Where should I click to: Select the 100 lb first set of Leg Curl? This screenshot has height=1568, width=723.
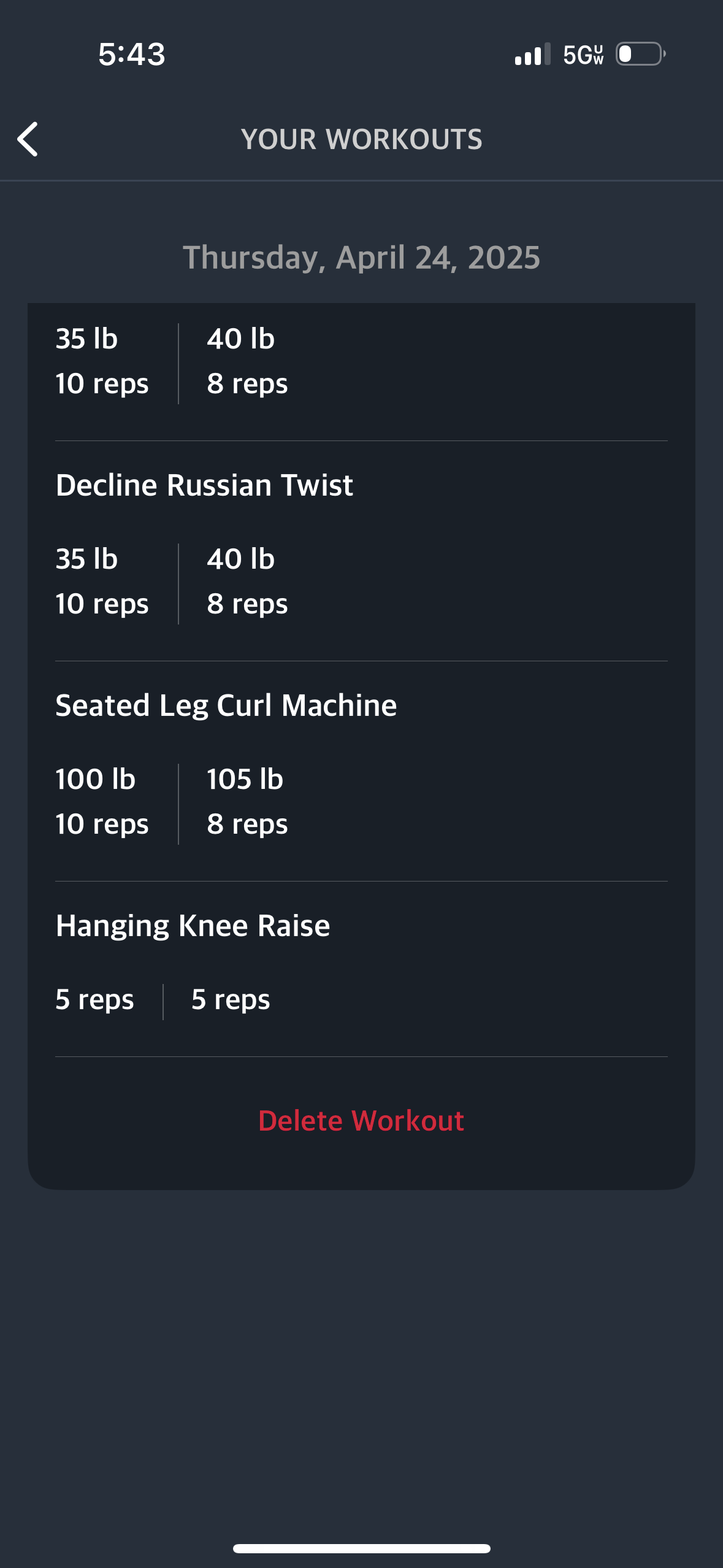tap(102, 801)
